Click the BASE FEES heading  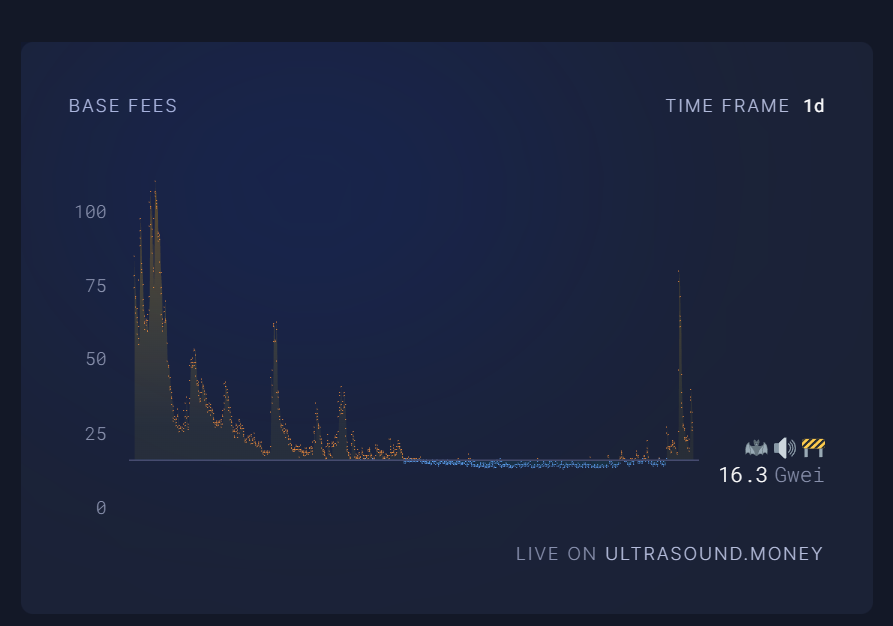(123, 106)
